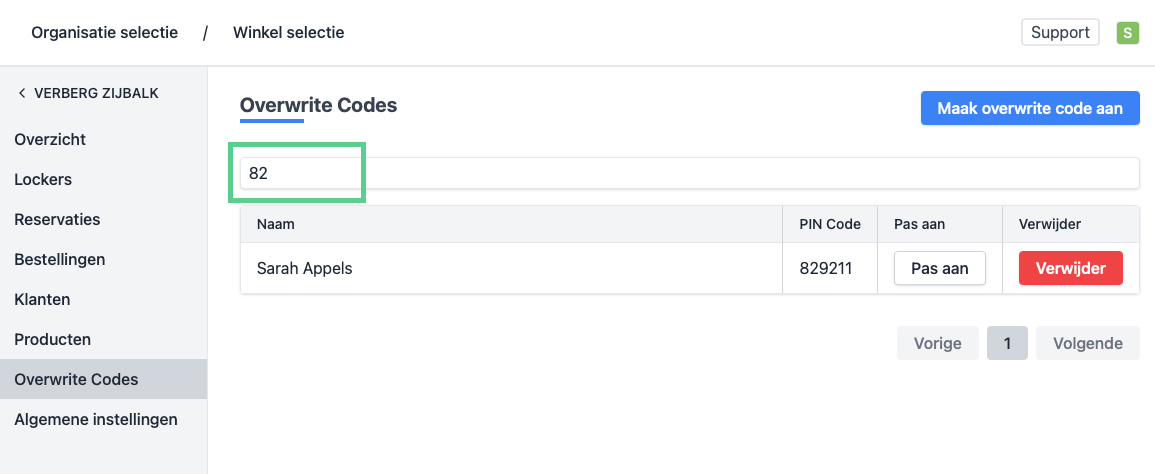Go to Bestellingen page
Screen dimensions: 1155x474
(60, 259)
